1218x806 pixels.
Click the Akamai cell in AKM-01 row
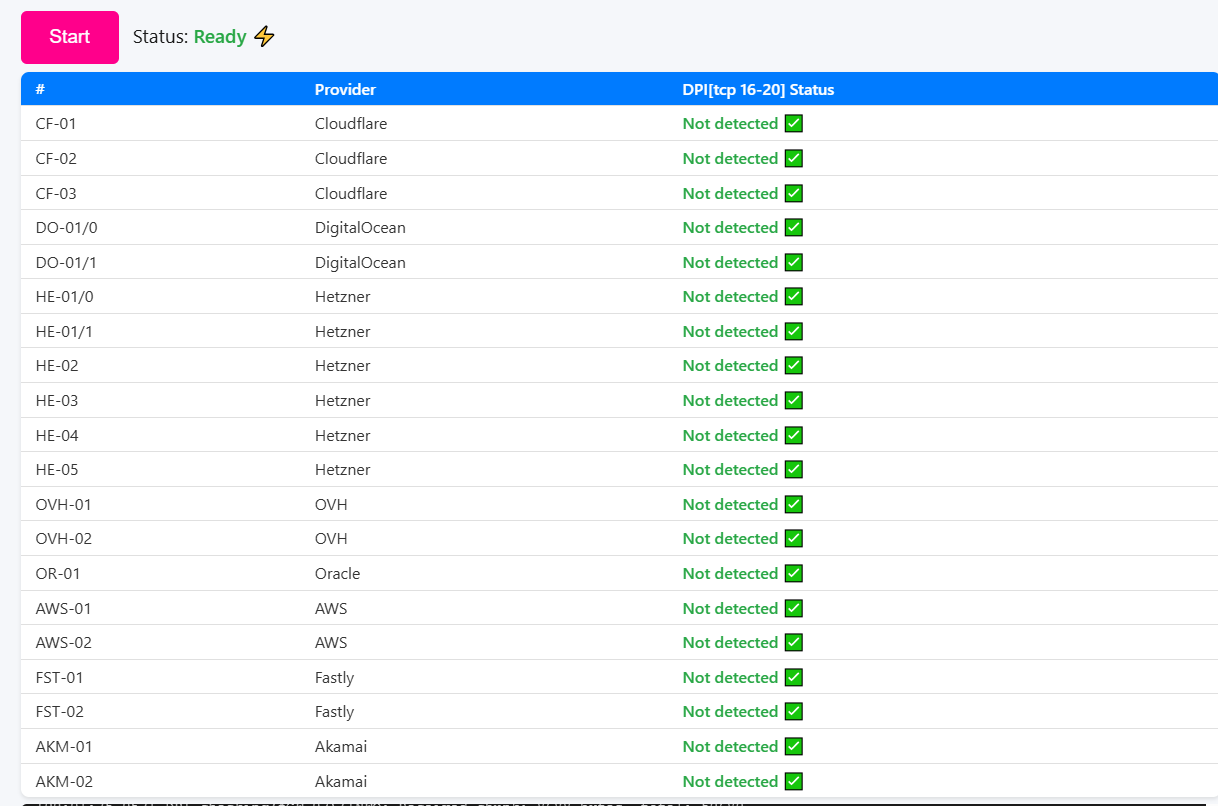pos(341,747)
